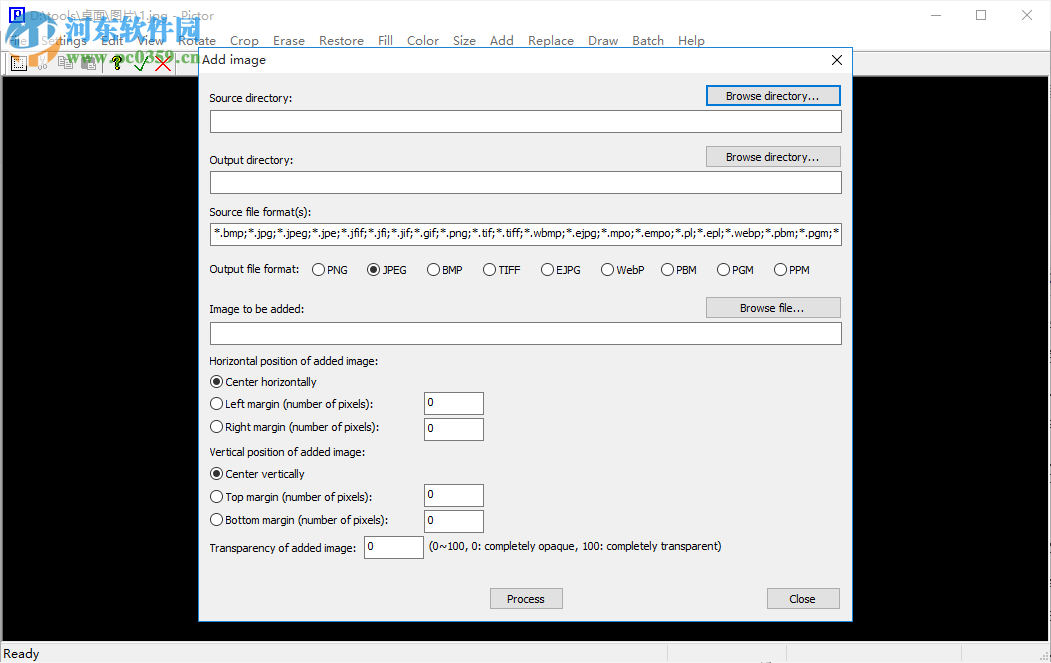The height and width of the screenshot is (663, 1051).
Task: Click the green checkmark apply icon
Action: coord(141,64)
